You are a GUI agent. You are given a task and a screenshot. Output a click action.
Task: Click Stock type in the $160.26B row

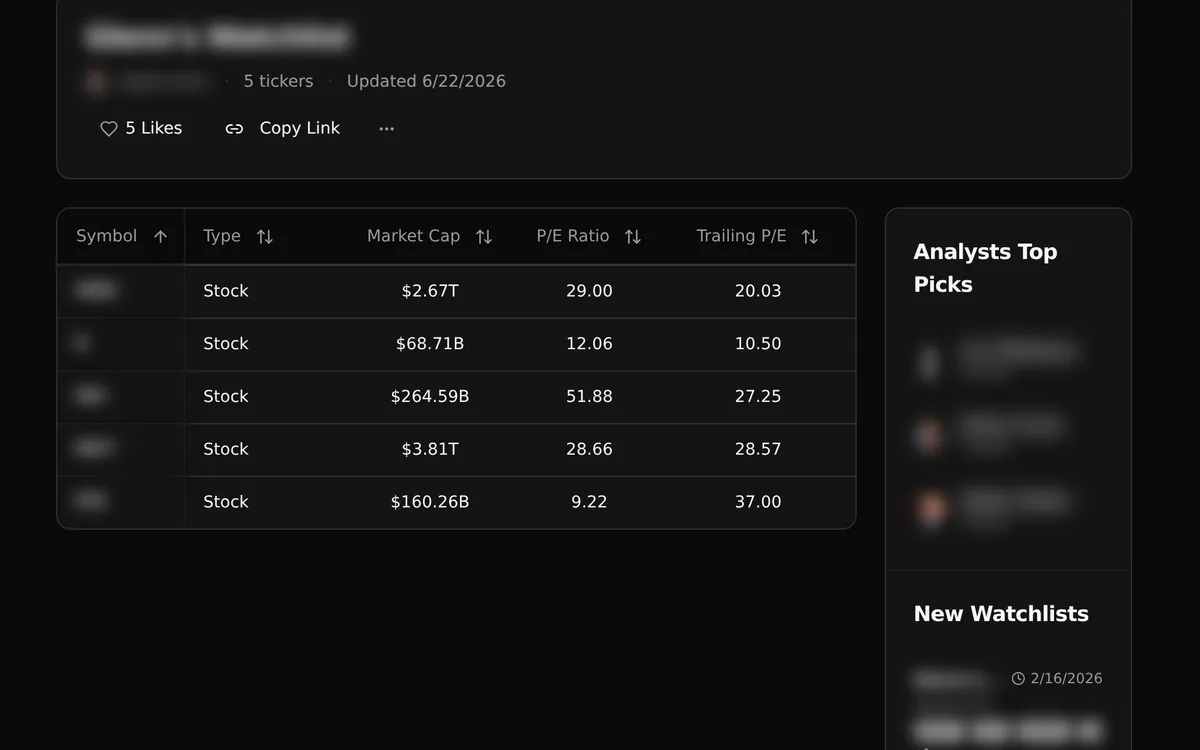click(x=226, y=502)
